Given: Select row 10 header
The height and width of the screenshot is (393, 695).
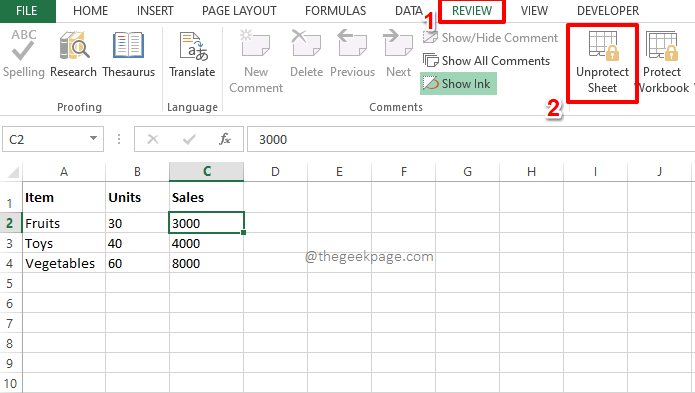Looking at the screenshot, I should coord(11,383).
